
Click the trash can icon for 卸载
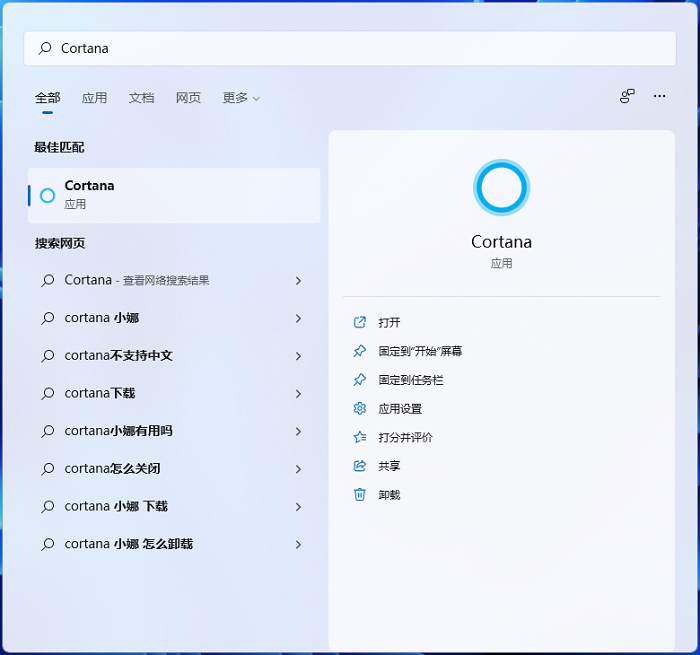(x=359, y=495)
